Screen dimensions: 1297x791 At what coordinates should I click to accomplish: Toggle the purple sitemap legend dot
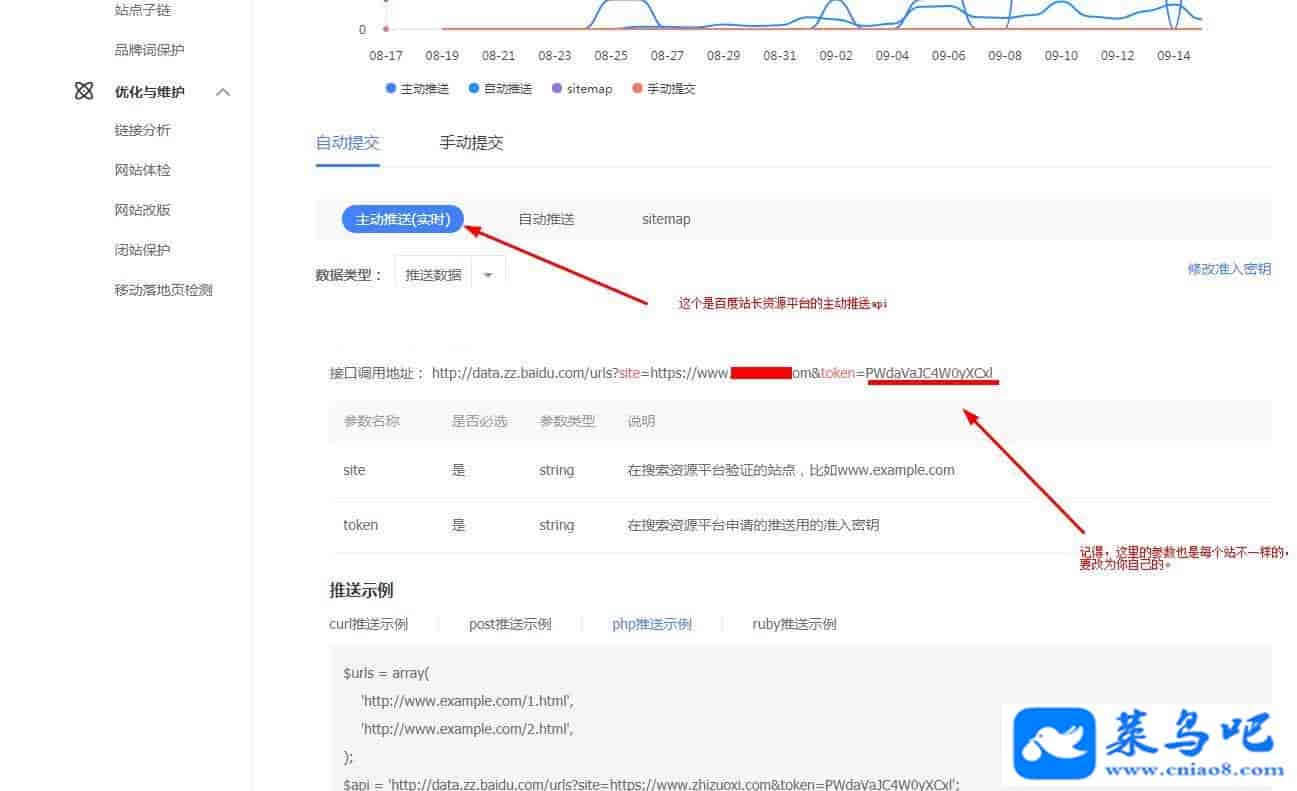coord(556,88)
